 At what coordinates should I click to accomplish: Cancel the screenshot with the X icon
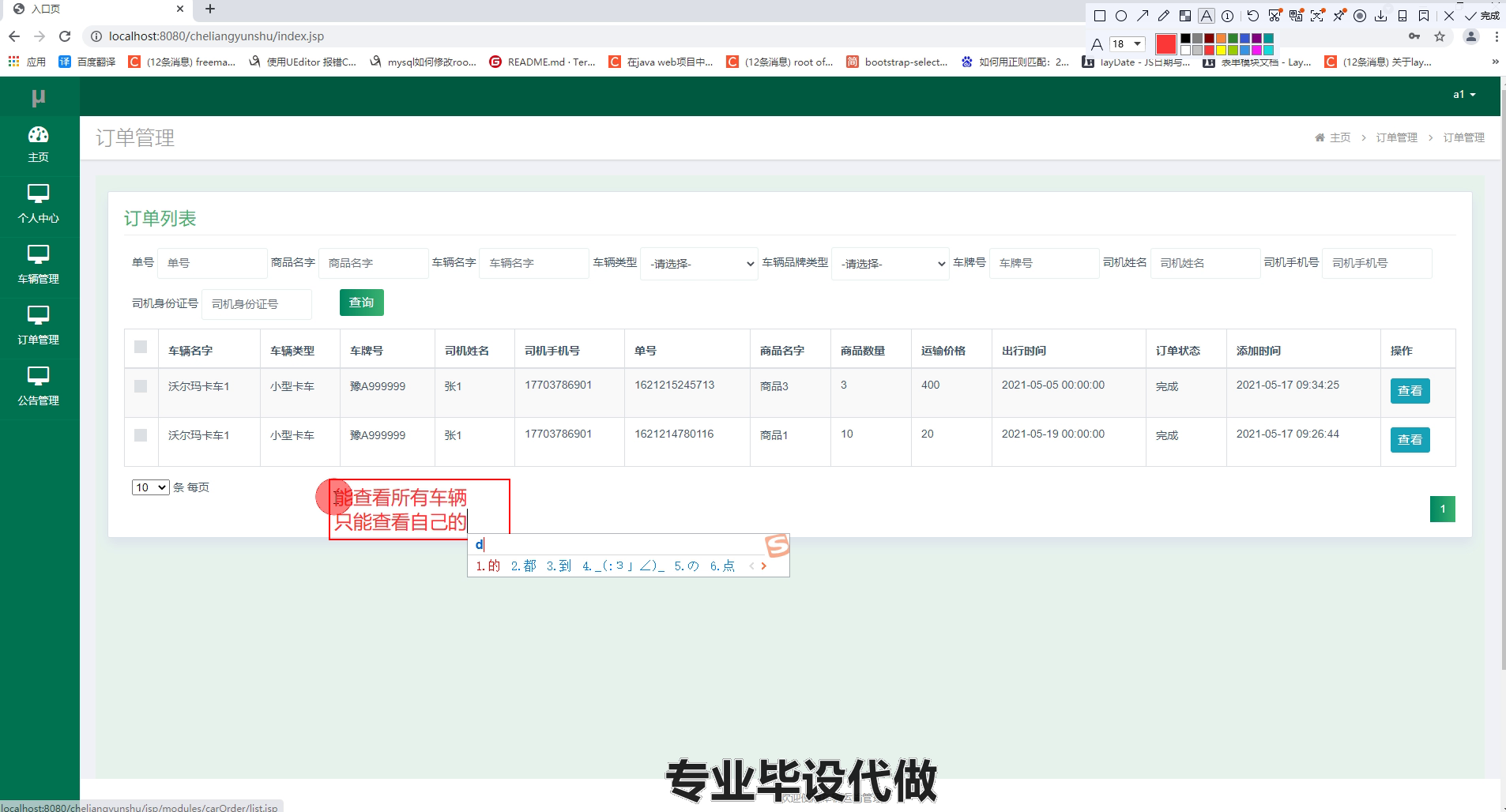point(1449,16)
